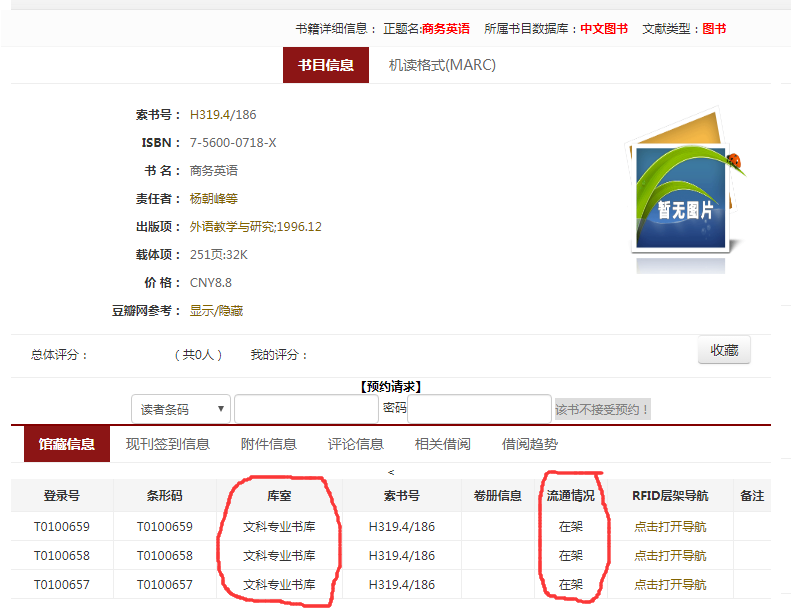Click the 收藏 button
This screenshot has width=791, height=611.
[724, 350]
